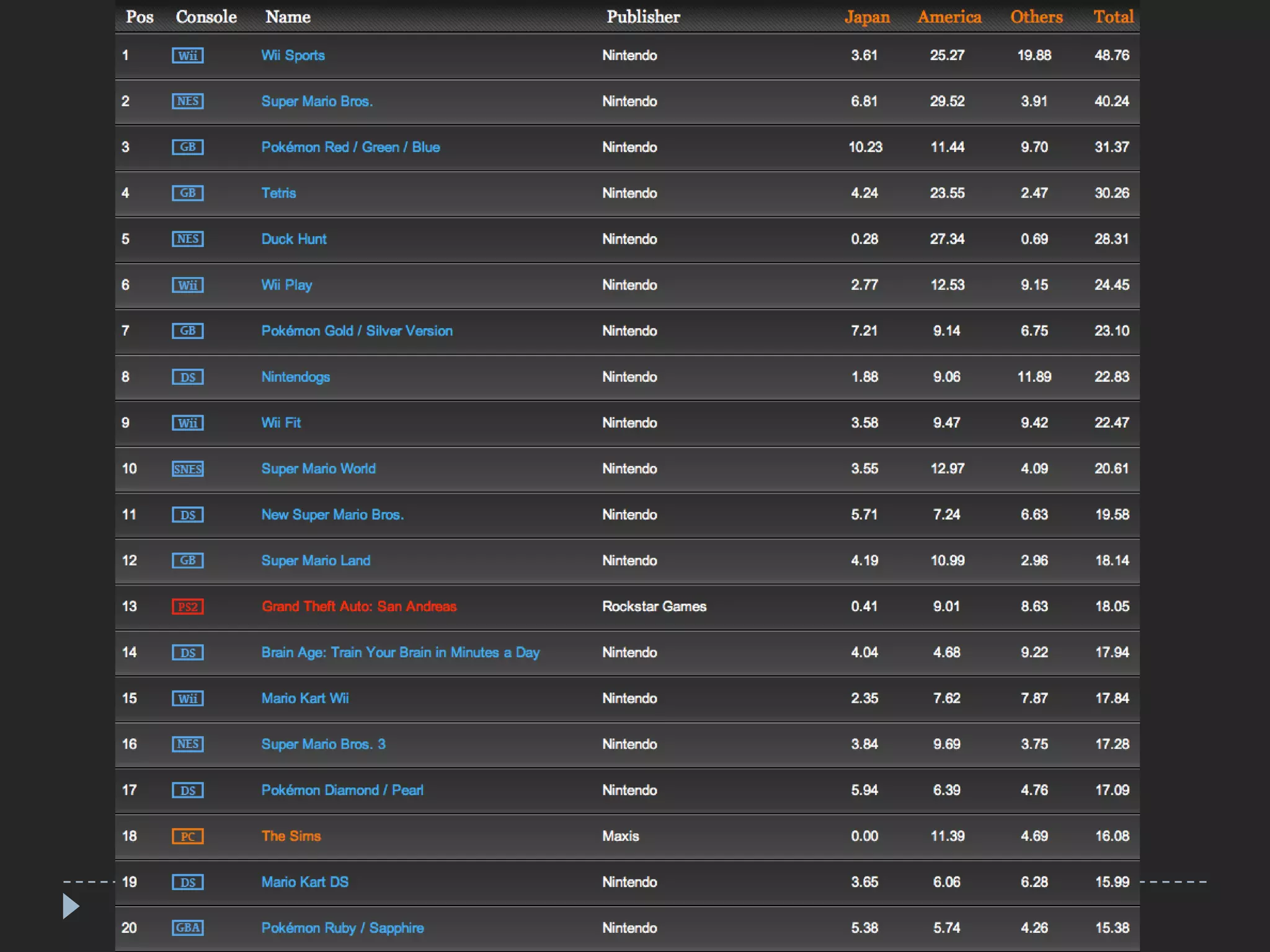Click the GB badge beside Tetris

coord(187,193)
